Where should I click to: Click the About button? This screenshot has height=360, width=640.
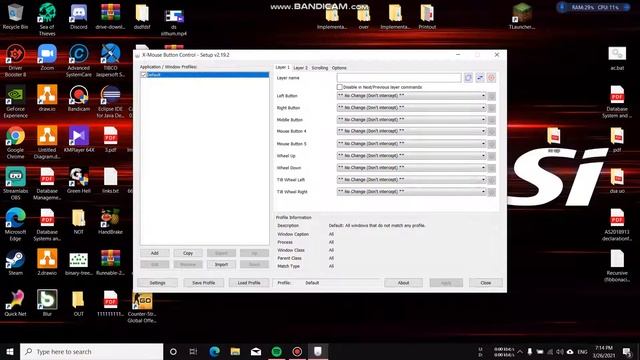click(403, 283)
